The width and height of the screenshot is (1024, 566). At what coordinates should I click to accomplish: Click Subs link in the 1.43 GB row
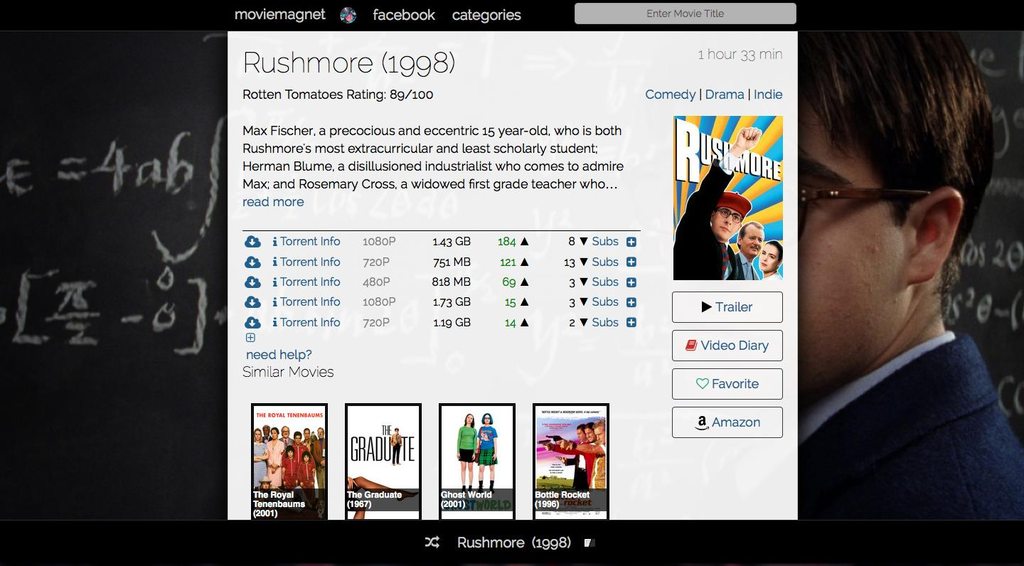(x=605, y=242)
